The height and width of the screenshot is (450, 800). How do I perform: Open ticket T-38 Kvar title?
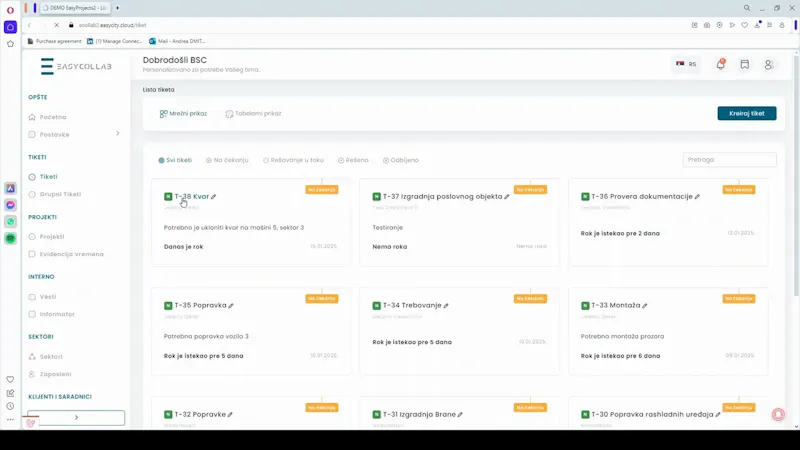[x=192, y=196]
